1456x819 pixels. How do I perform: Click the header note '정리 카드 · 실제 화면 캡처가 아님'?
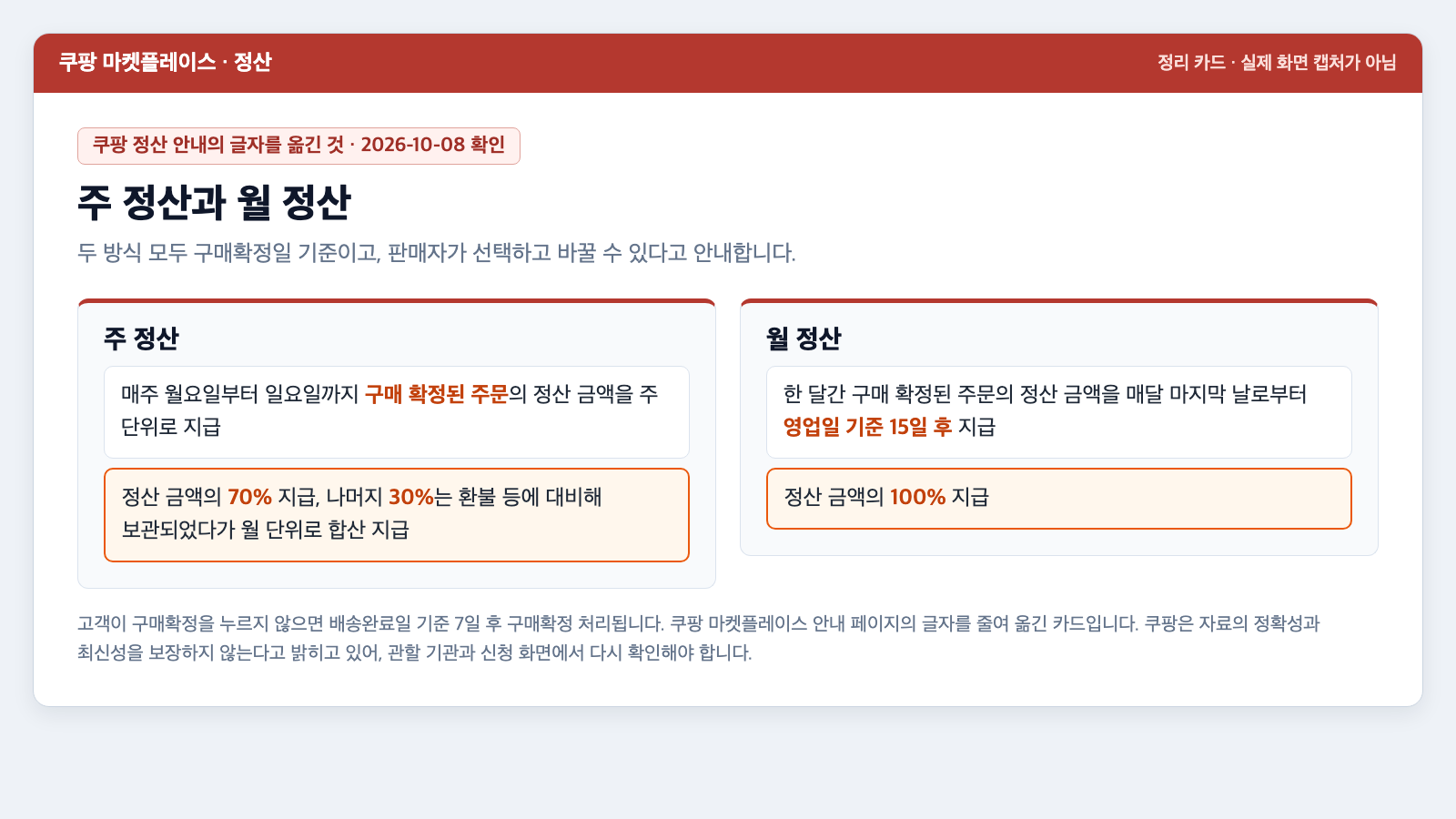(1277, 62)
